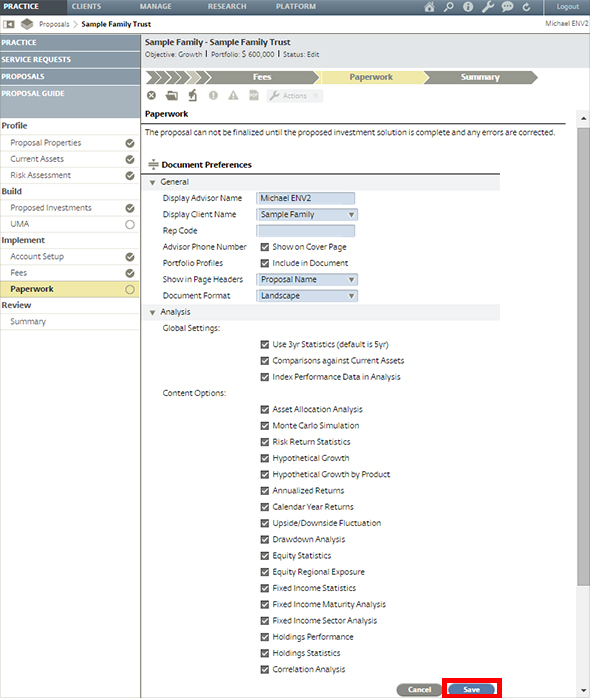Open the Display Client Name dropdown
The height and width of the screenshot is (698, 590).
point(307,215)
